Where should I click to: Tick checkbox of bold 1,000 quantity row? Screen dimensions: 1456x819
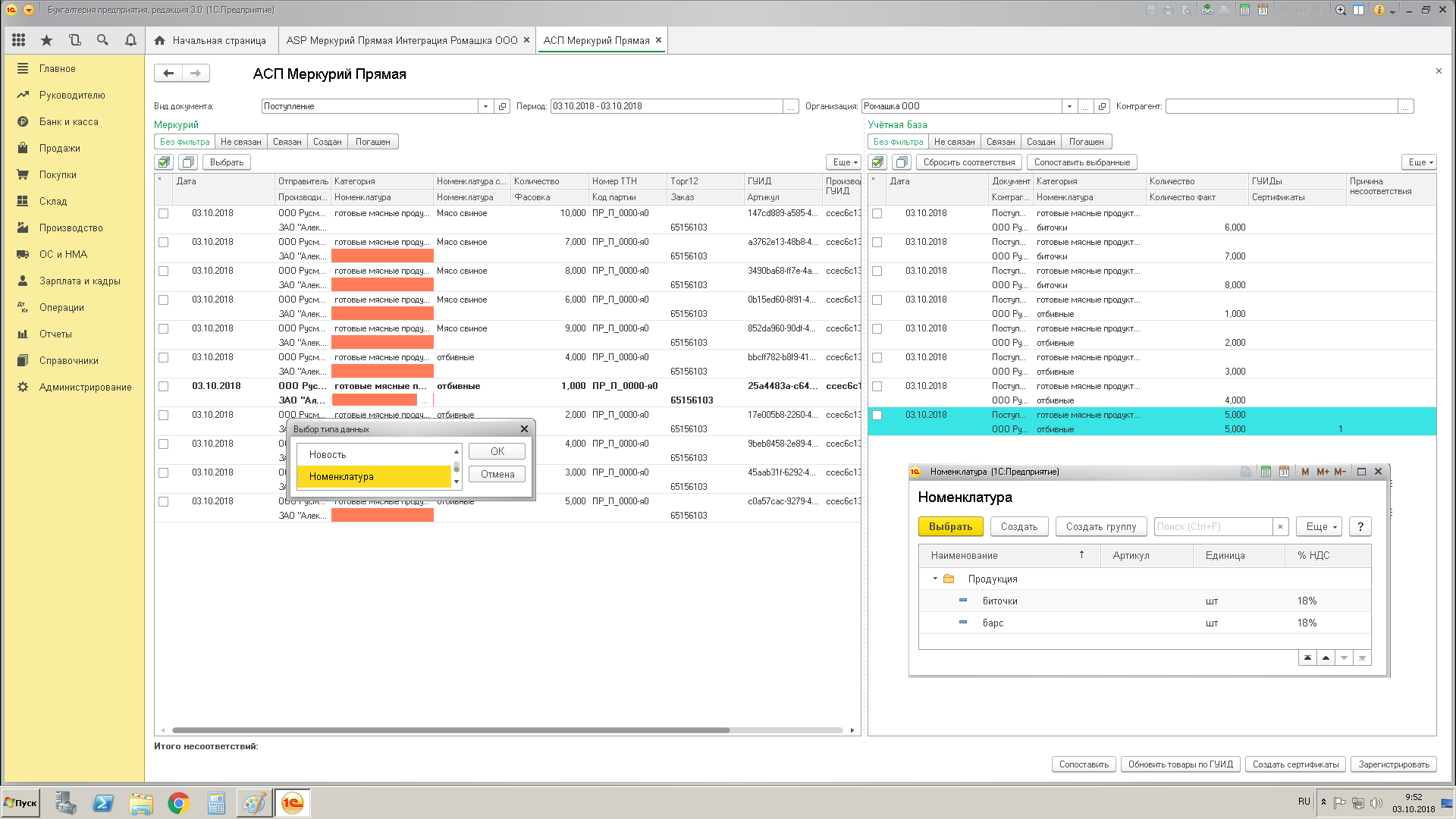[x=163, y=387]
